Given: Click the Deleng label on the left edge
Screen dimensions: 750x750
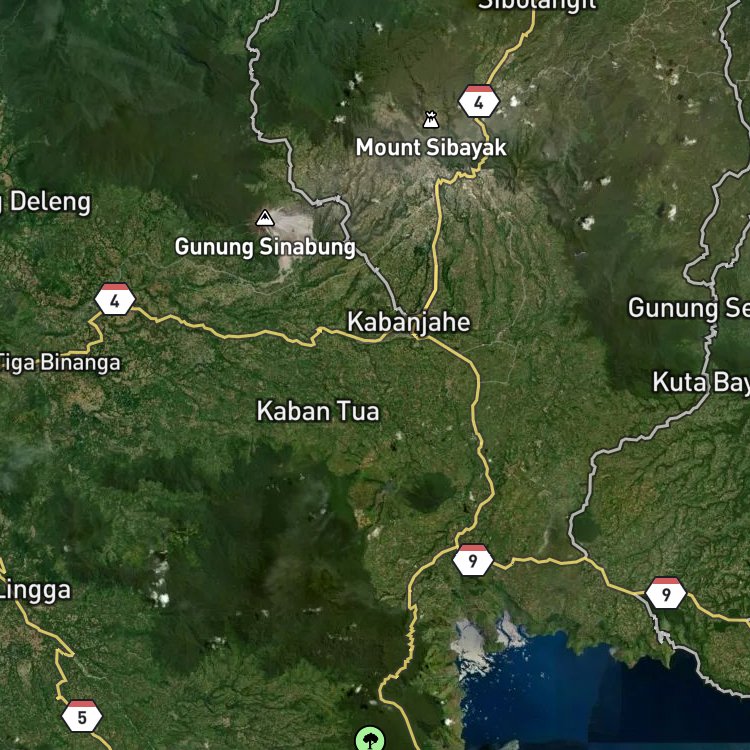Looking at the screenshot, I should pos(46,202).
